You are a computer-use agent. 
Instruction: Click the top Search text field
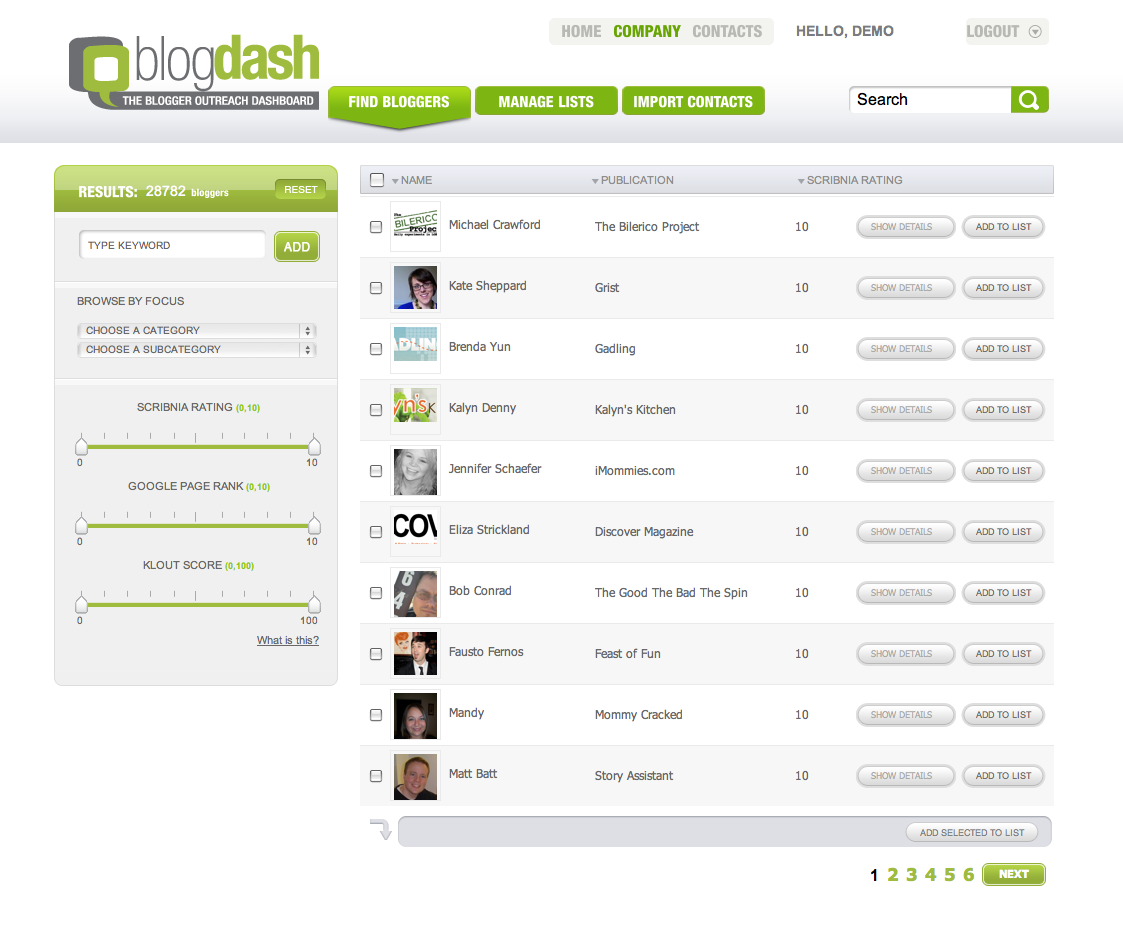coord(930,100)
